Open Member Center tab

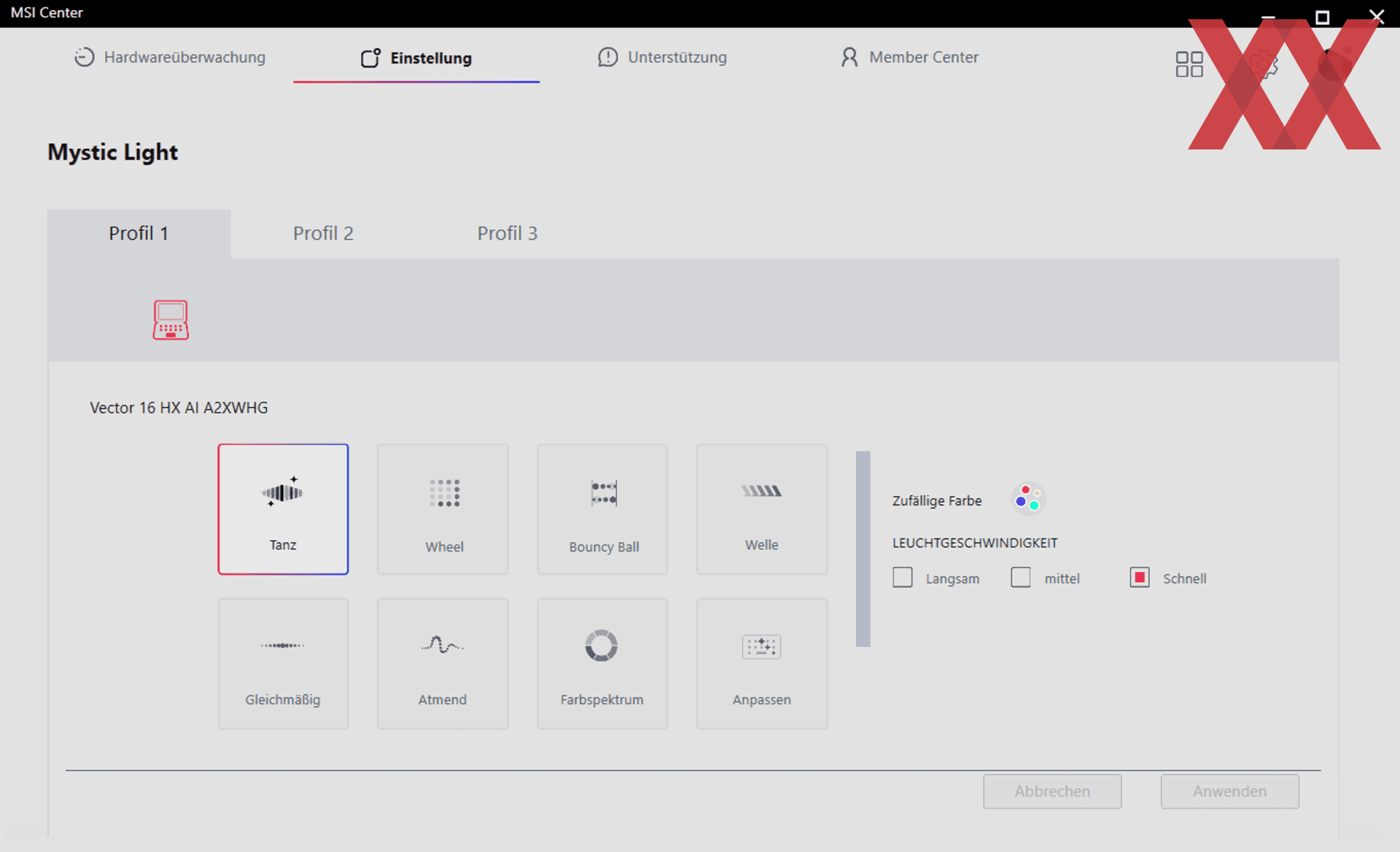tap(909, 57)
